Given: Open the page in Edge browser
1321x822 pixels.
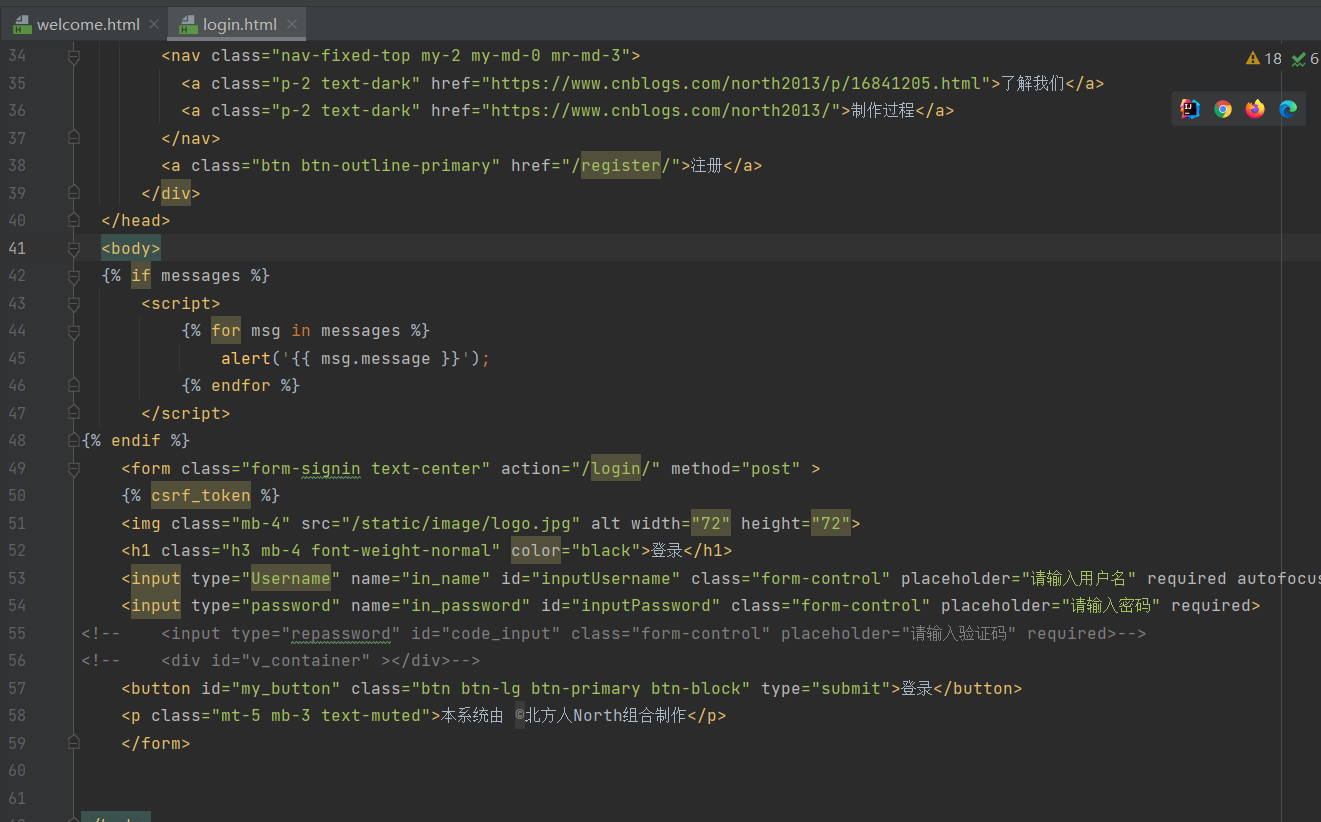Looking at the screenshot, I should 1288,109.
